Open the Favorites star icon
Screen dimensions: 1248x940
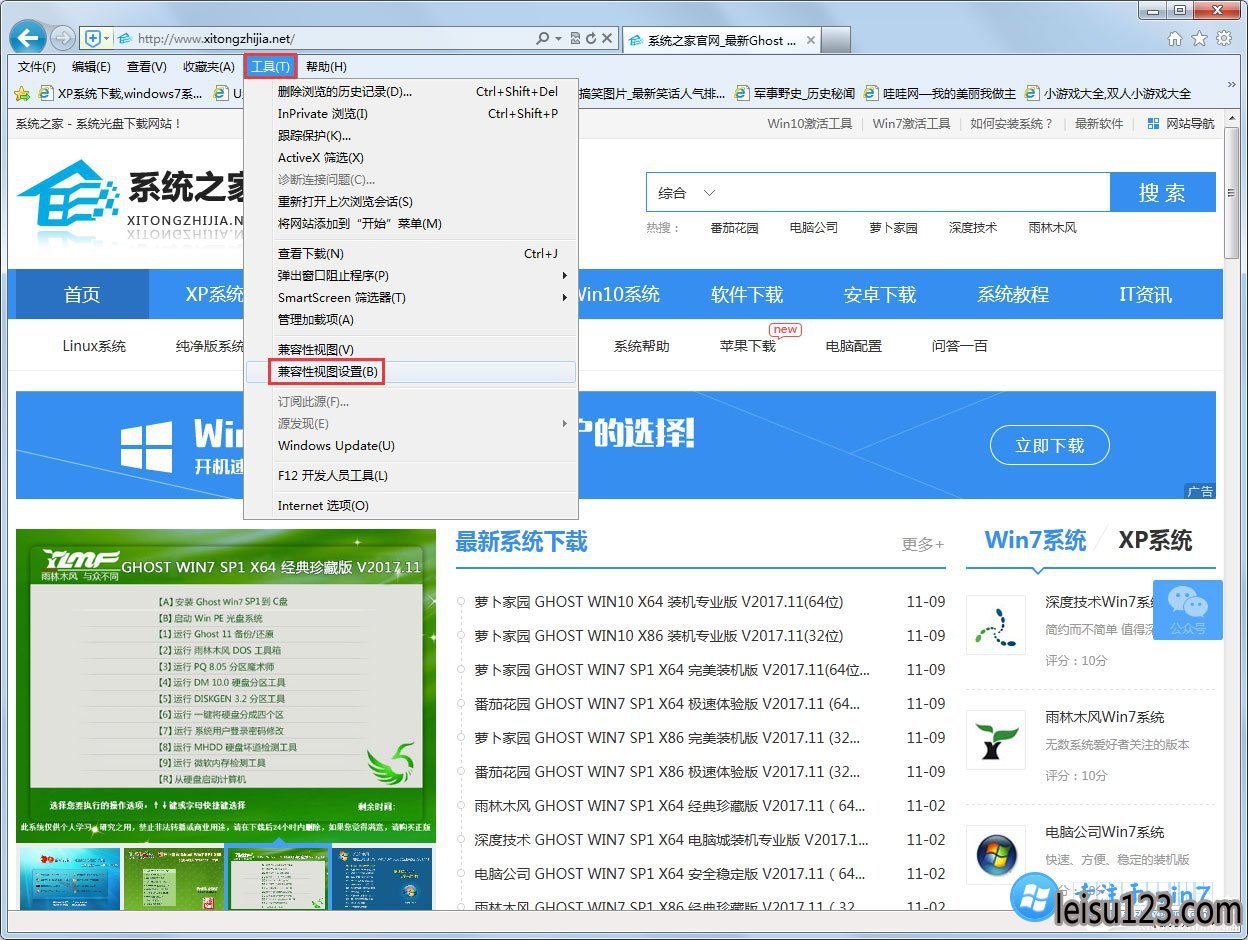click(1200, 38)
